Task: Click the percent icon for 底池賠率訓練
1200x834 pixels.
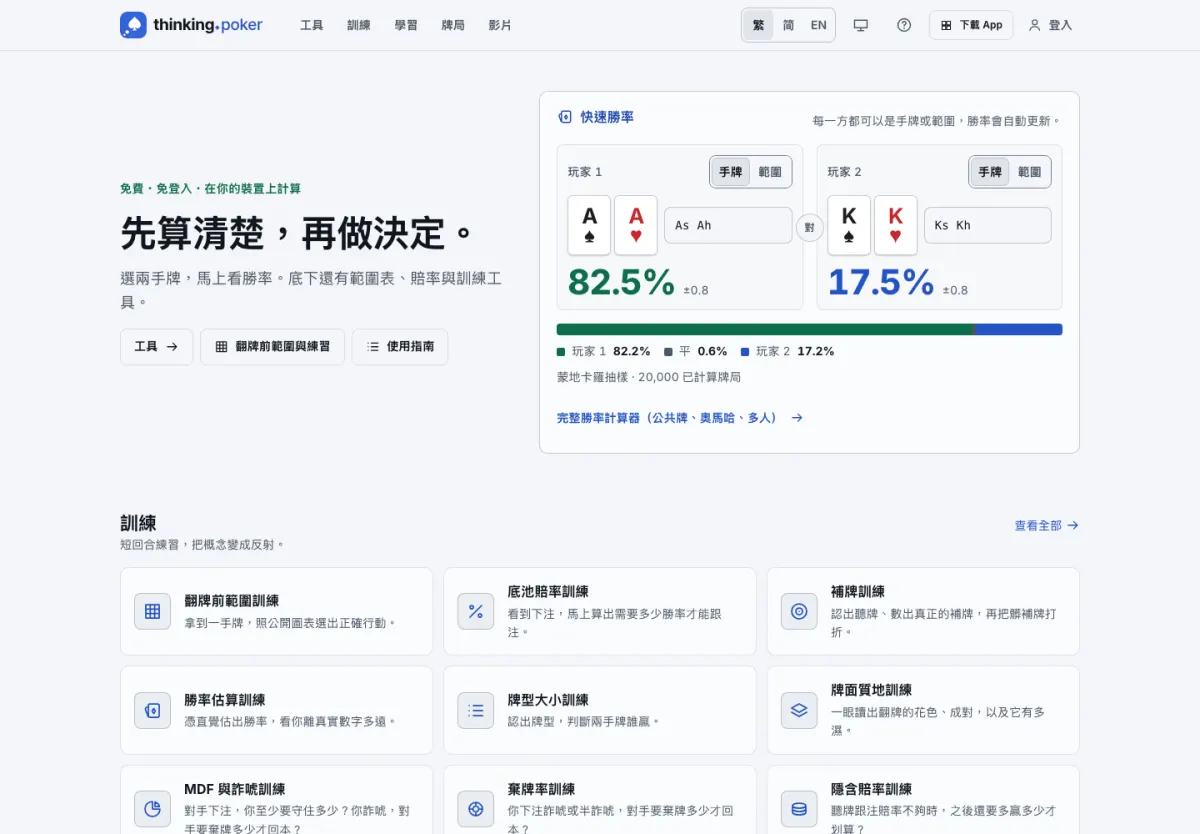Action: click(476, 611)
